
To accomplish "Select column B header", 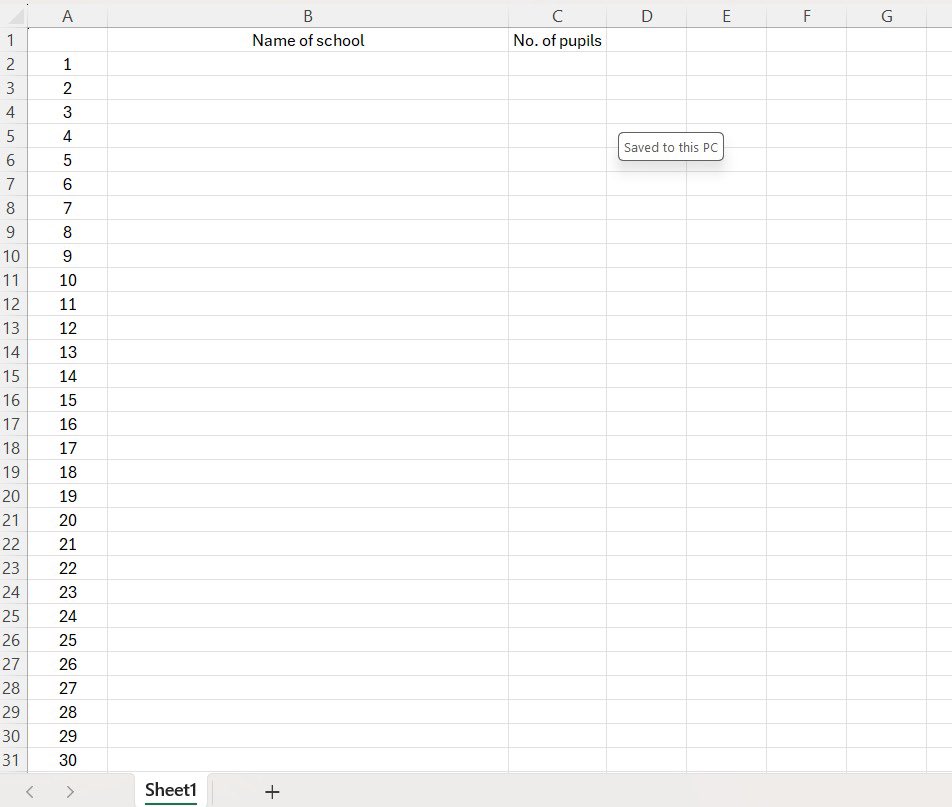I will tap(307, 15).
